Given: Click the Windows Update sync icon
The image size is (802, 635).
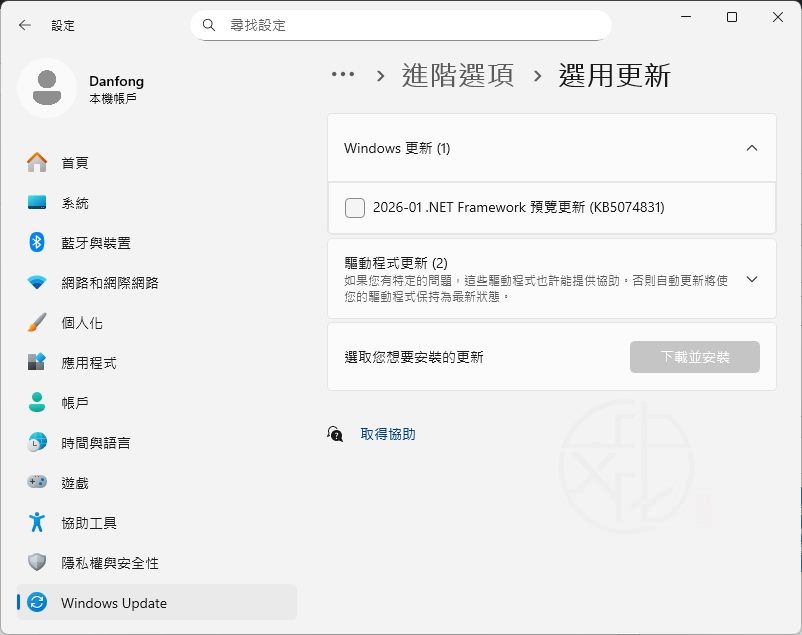Looking at the screenshot, I should [37, 602].
